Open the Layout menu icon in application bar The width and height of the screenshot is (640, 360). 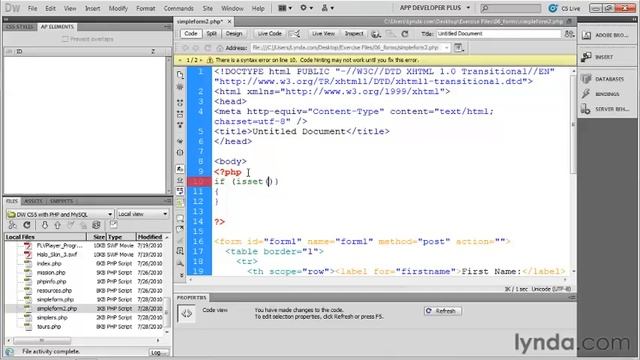pos(285,8)
